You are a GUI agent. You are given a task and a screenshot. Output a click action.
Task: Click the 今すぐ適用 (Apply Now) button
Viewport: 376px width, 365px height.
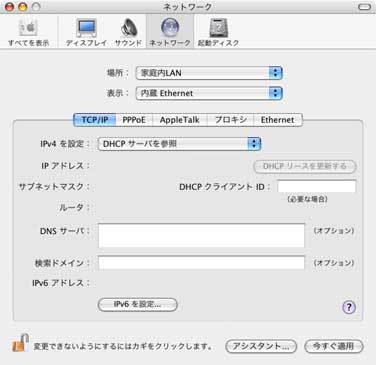(334, 346)
